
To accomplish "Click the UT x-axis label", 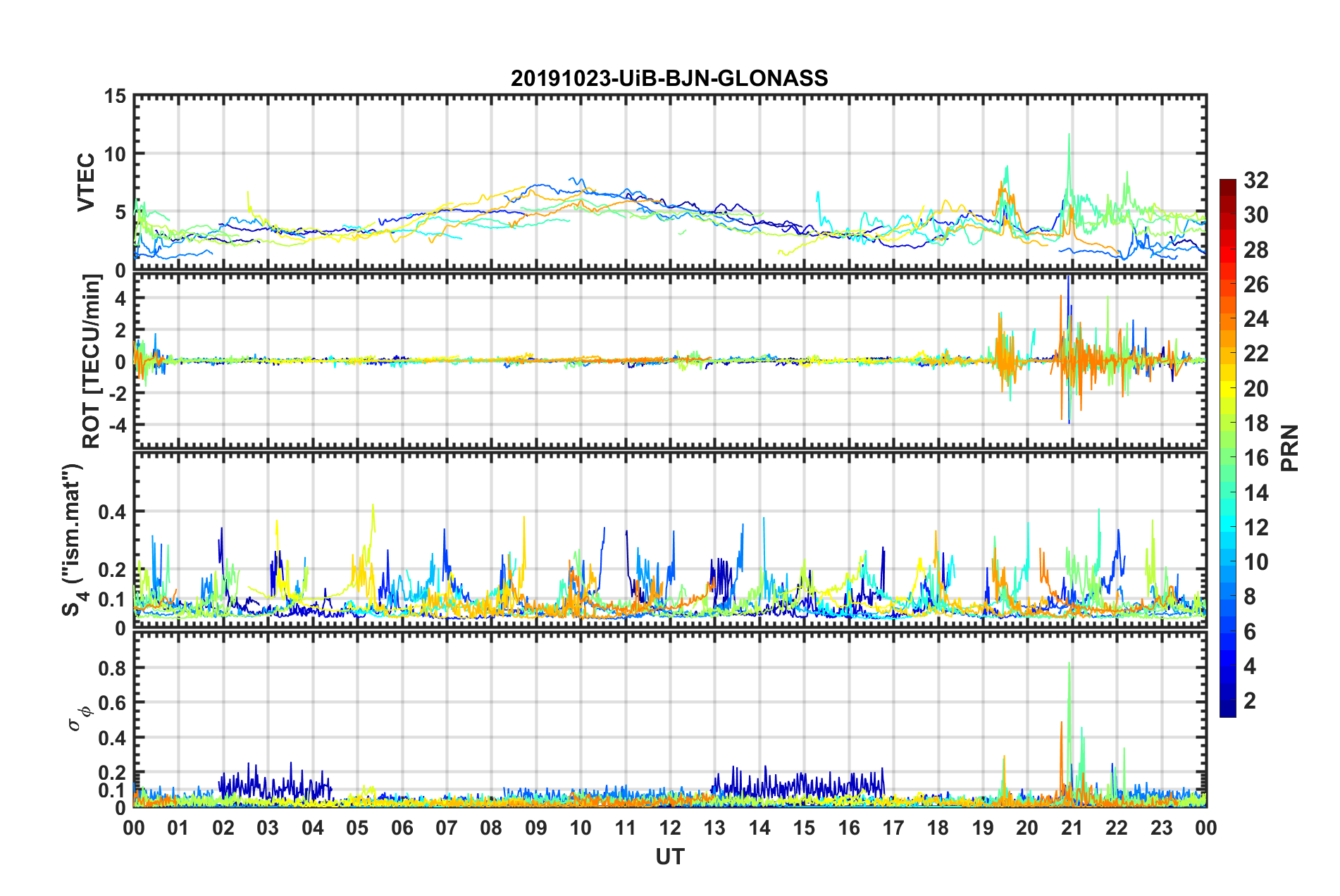I will coord(670,856).
